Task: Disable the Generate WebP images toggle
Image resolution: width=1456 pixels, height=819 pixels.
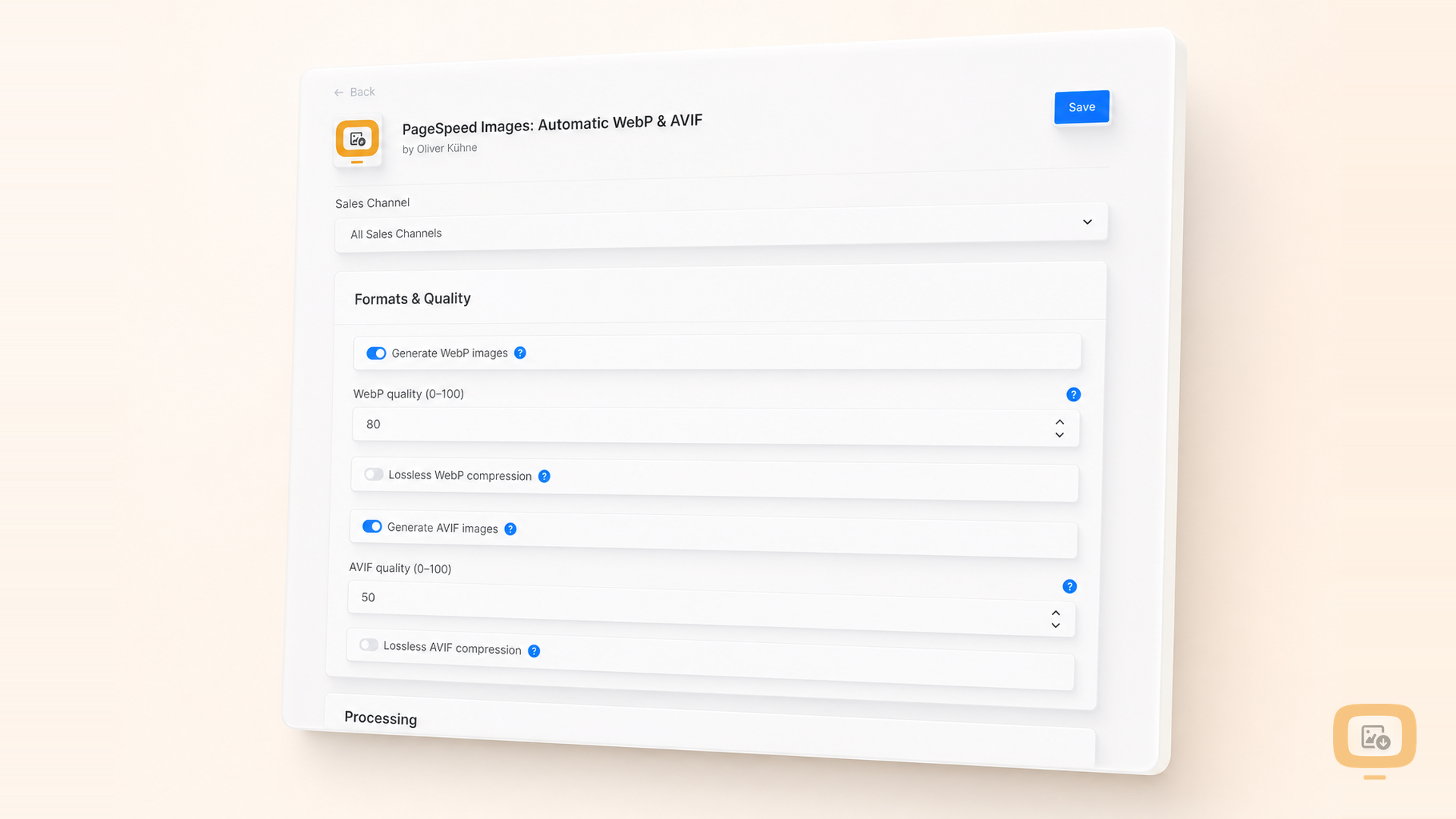Action: (x=376, y=353)
